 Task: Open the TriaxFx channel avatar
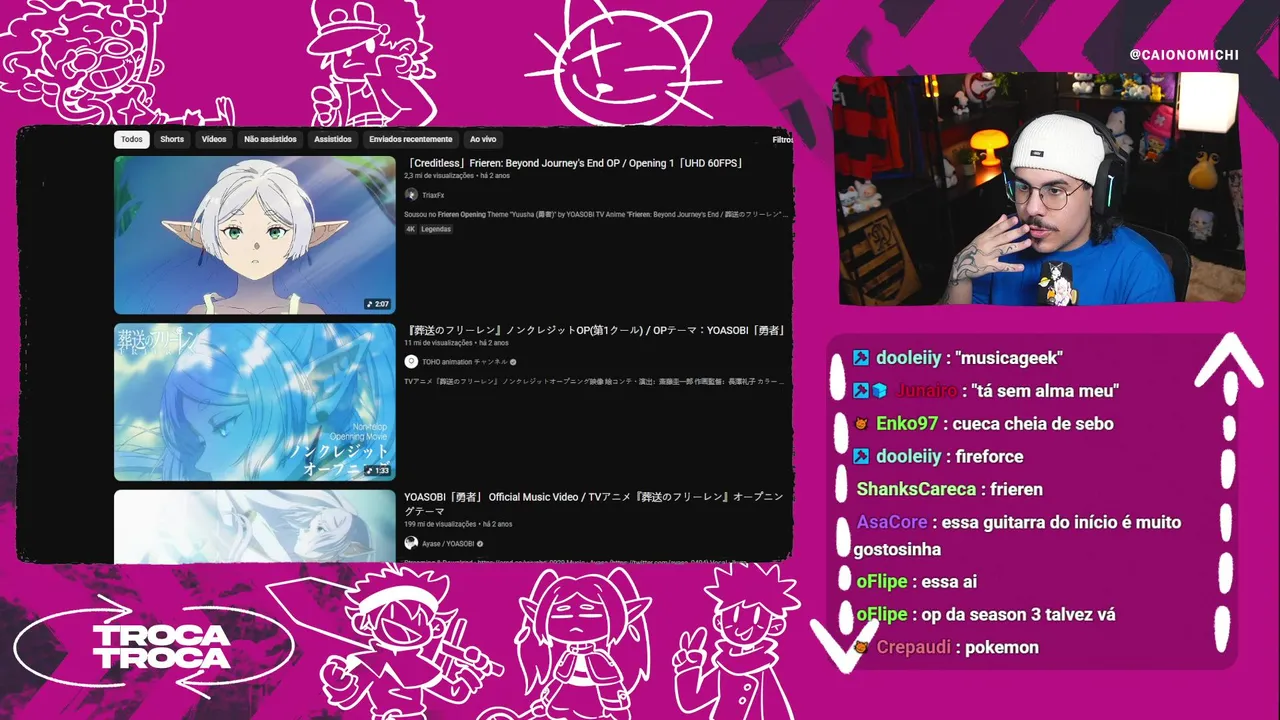pyautogui.click(x=411, y=195)
